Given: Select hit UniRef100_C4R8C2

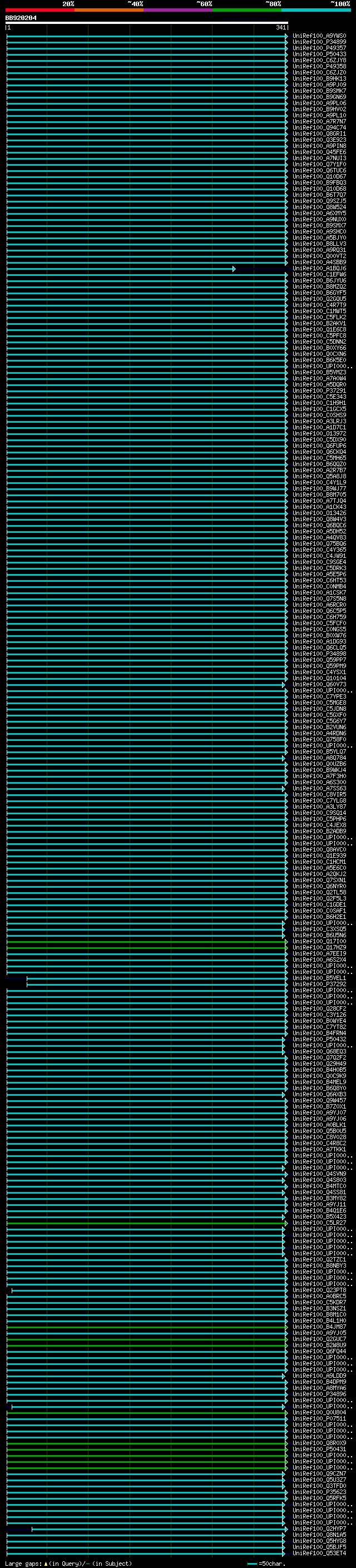Looking at the screenshot, I should tap(319, 1143).
